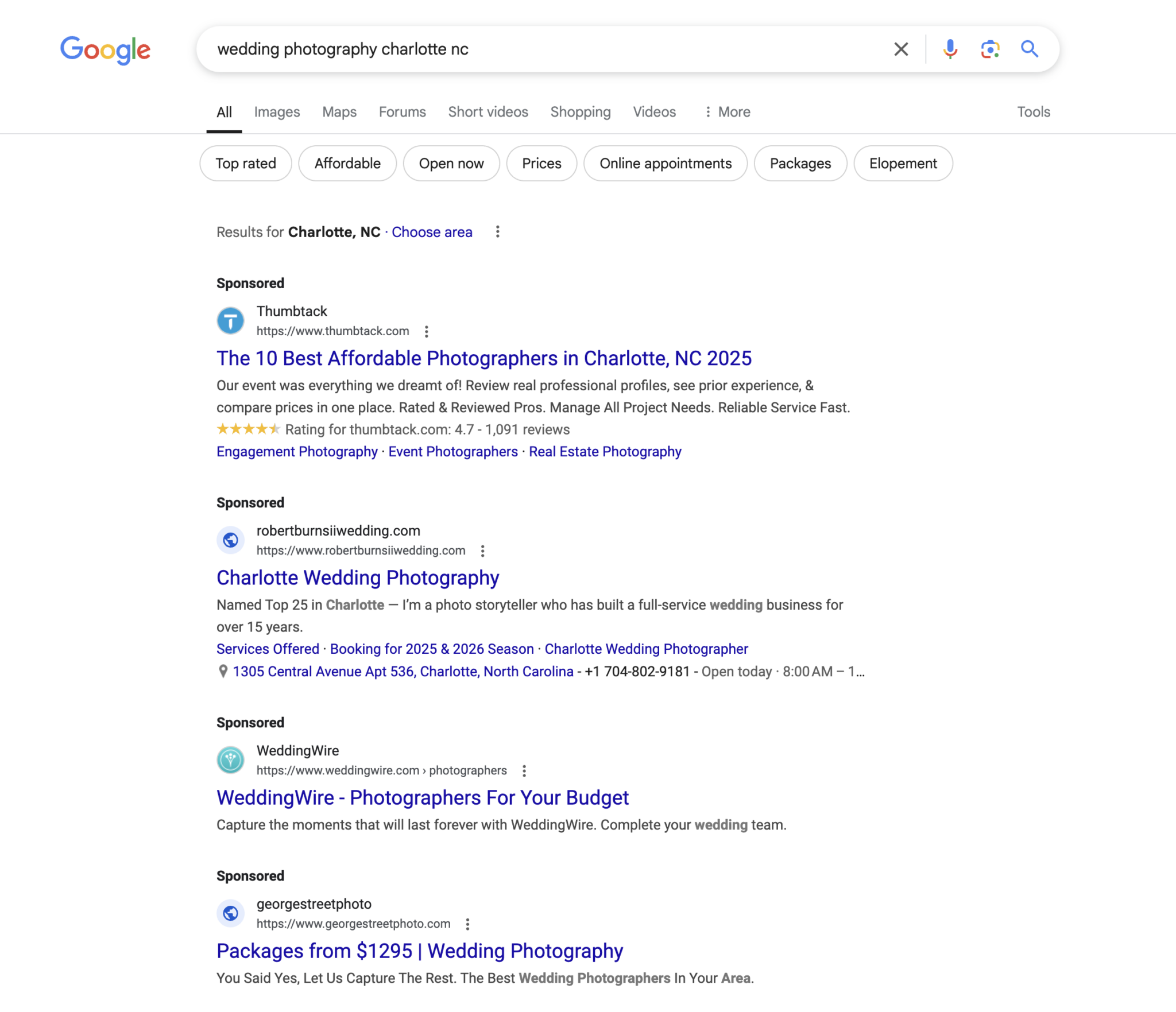
Task: Open three-dot menu next to thumbtack.com URL
Action: (x=426, y=332)
